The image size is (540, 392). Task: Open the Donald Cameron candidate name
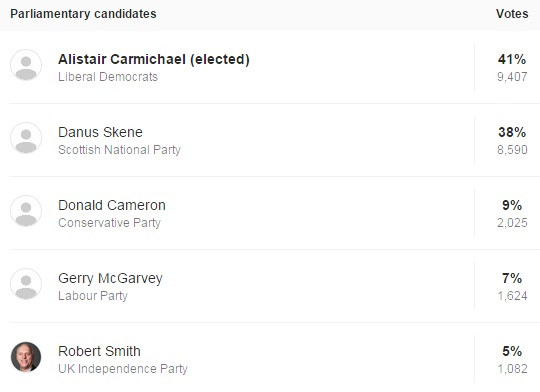[112, 205]
